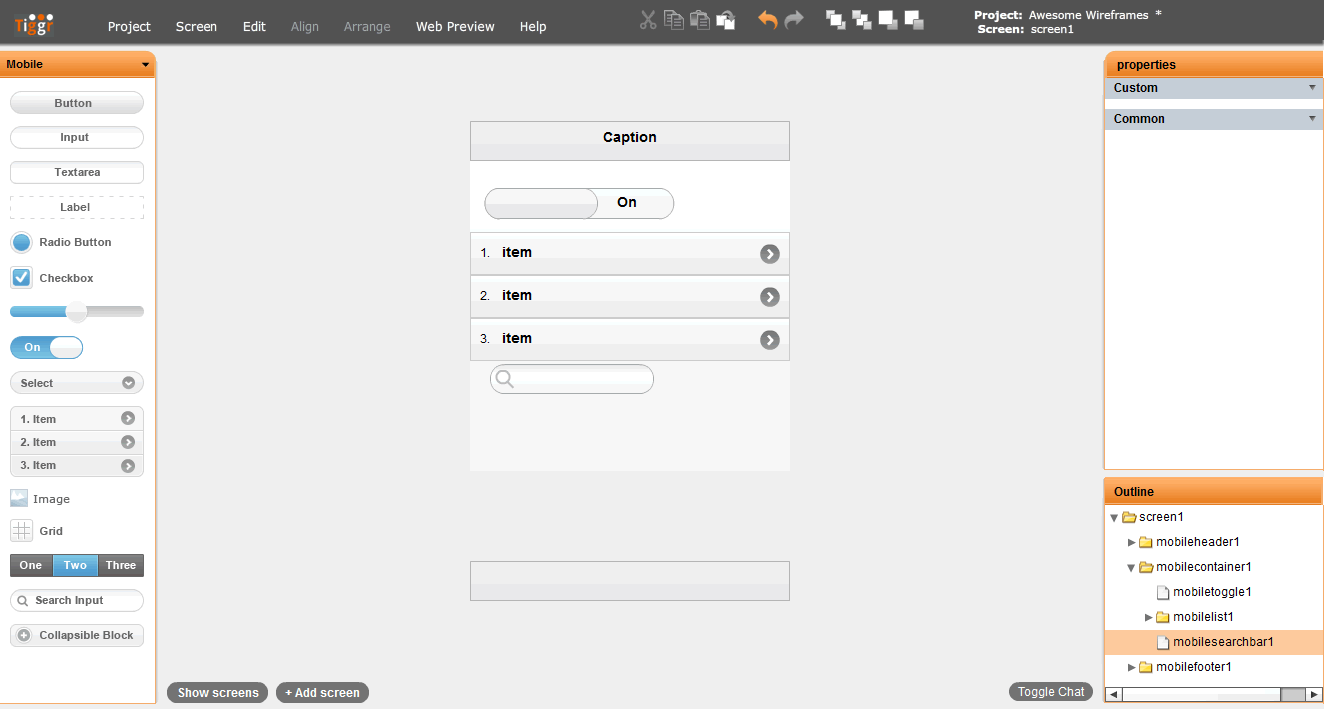The height and width of the screenshot is (709, 1324).
Task: Click arrow icon of canvas list item 1
Action: 769,254
